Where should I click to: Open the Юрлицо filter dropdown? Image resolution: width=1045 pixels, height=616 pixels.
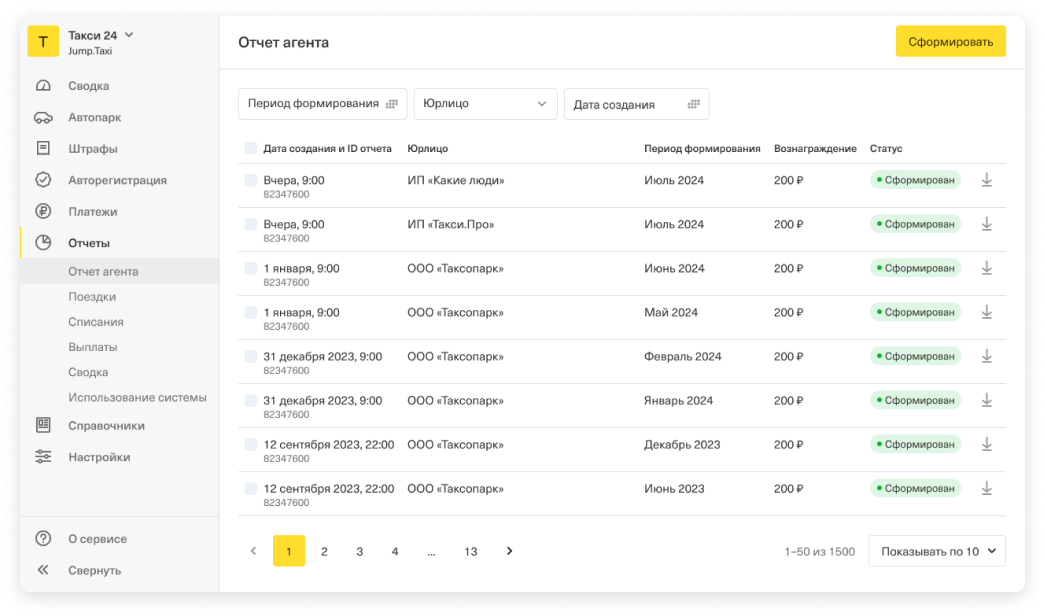pos(485,104)
